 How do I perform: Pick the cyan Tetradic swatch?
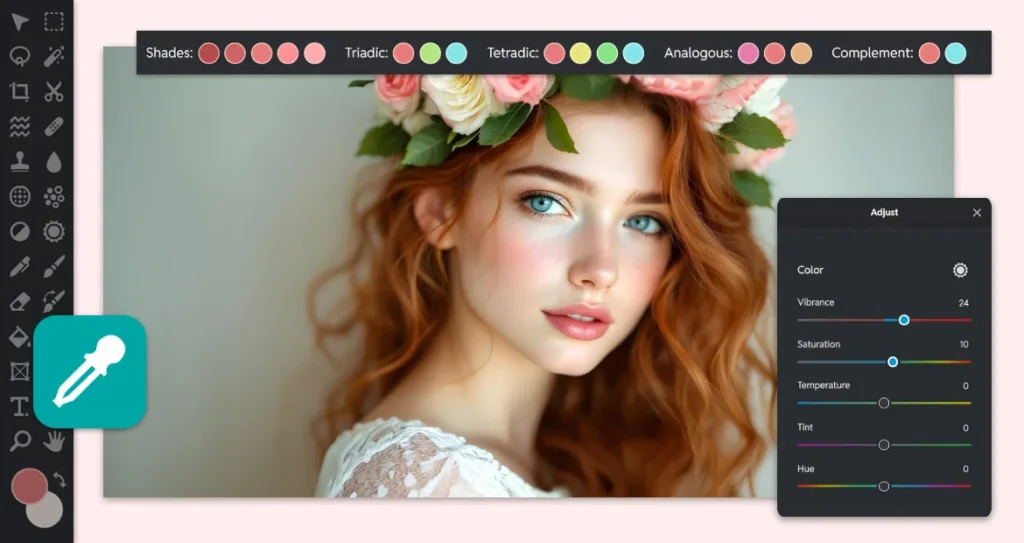point(633,53)
